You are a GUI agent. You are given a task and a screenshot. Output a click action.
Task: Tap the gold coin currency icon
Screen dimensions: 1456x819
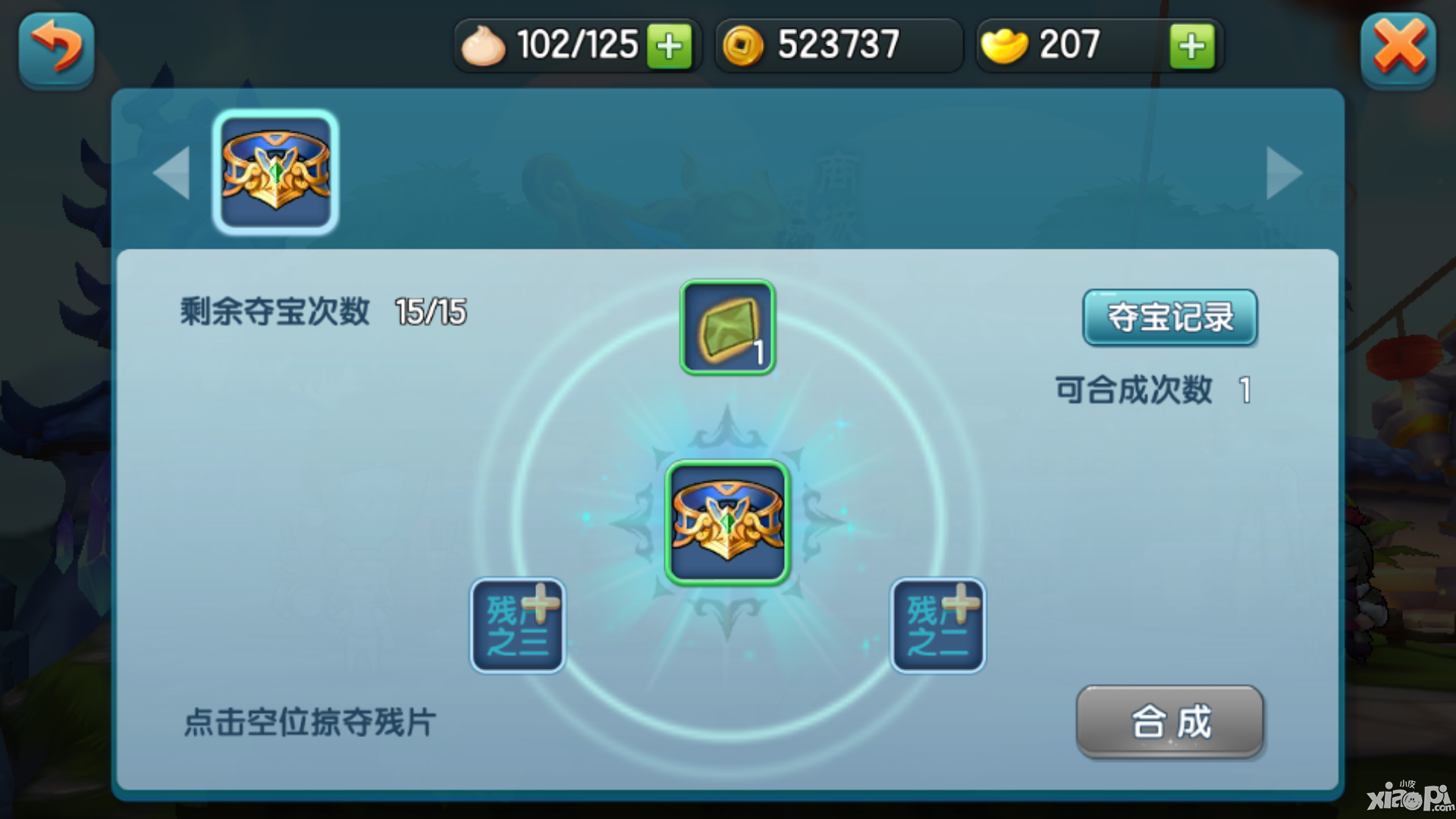743,45
